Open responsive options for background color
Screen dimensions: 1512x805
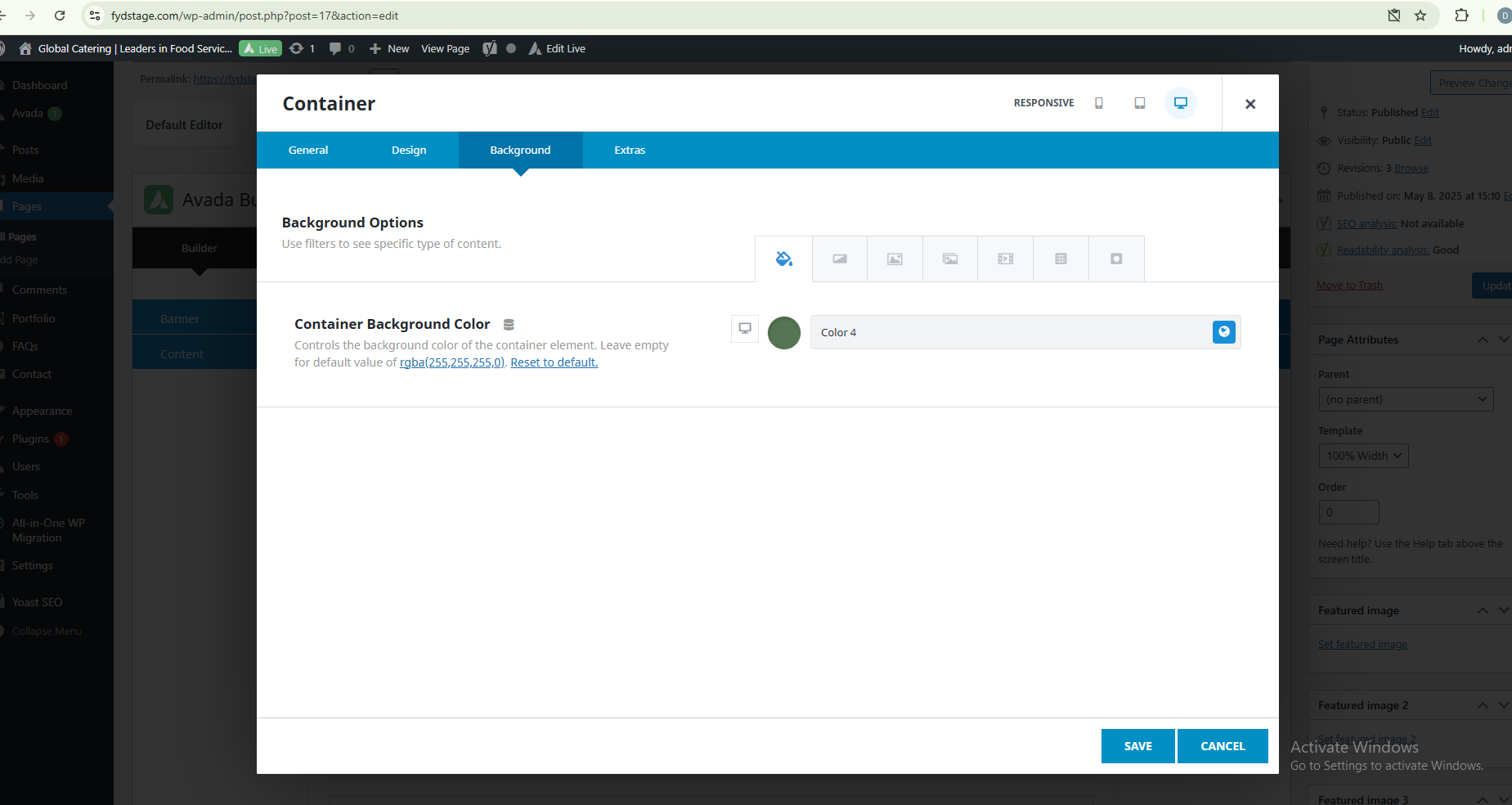point(745,328)
